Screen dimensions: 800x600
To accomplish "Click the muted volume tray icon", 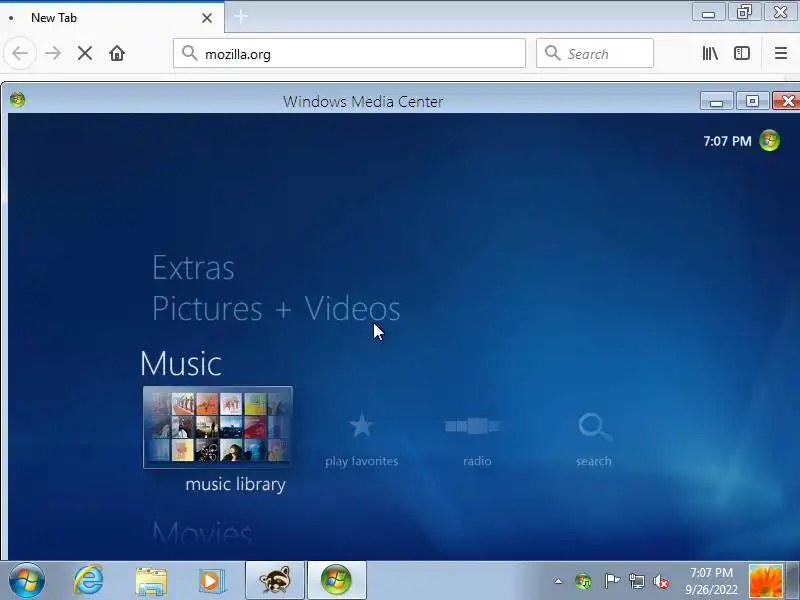I will click(661, 581).
